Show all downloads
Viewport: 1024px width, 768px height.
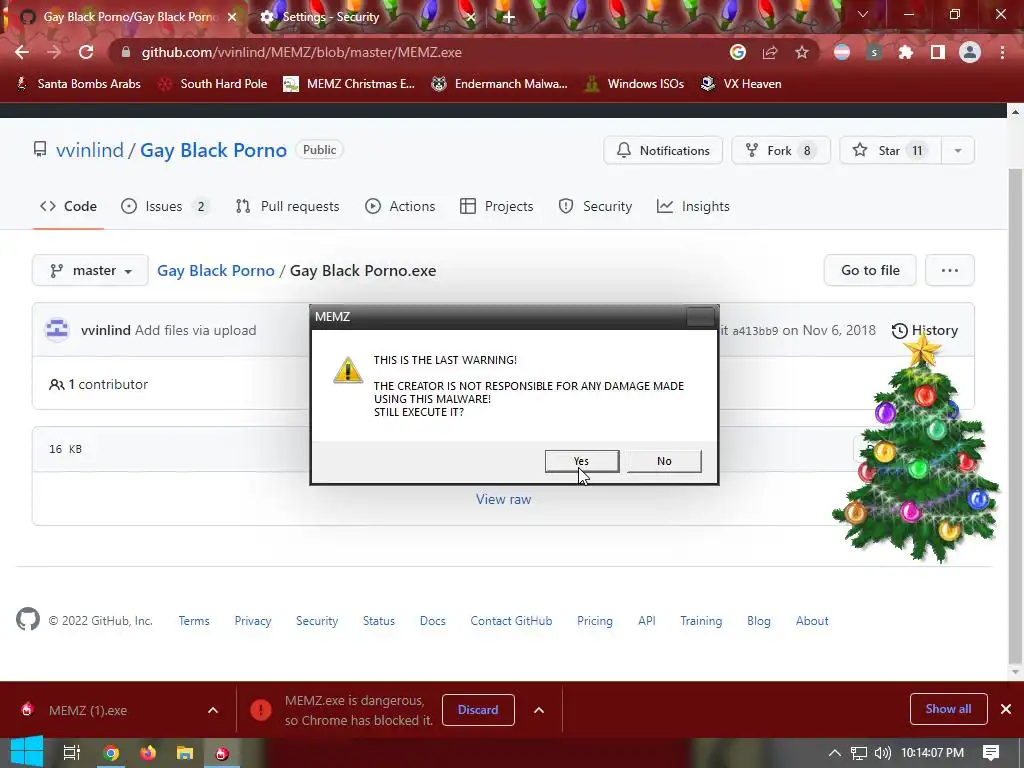(948, 709)
